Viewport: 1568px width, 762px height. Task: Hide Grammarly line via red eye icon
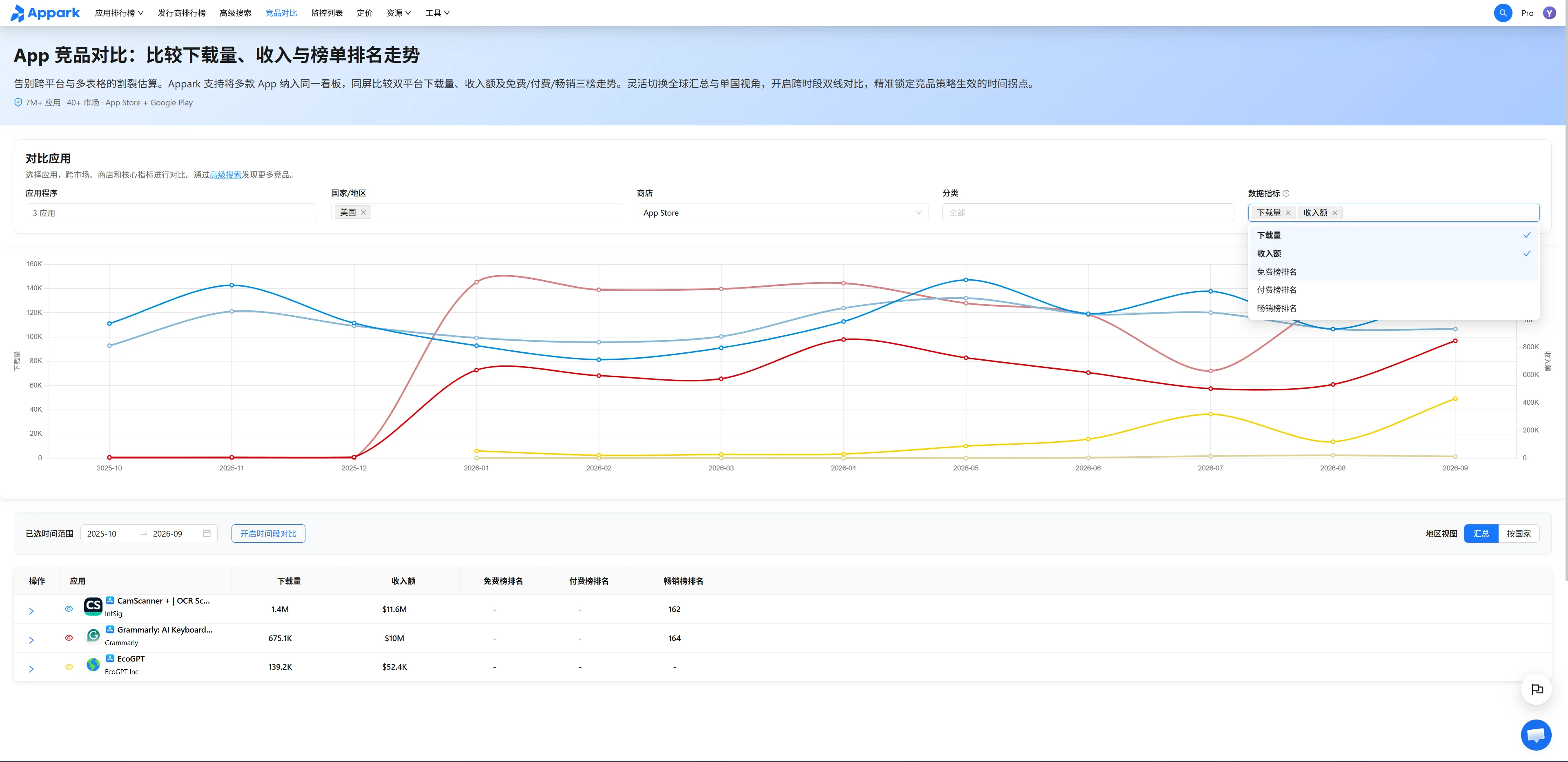pos(69,638)
